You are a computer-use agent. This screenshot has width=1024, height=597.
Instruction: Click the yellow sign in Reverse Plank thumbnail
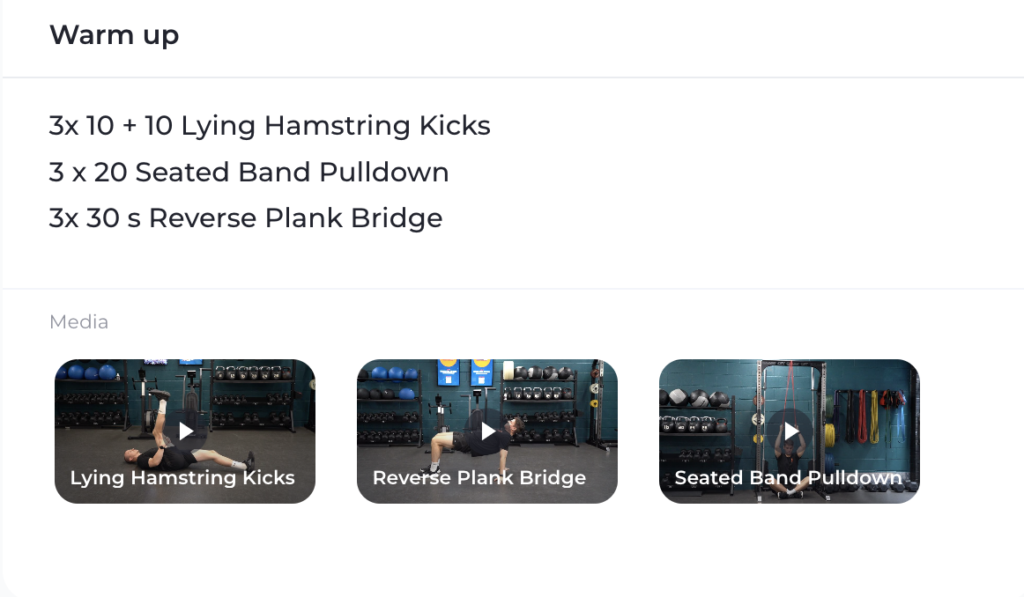(448, 373)
